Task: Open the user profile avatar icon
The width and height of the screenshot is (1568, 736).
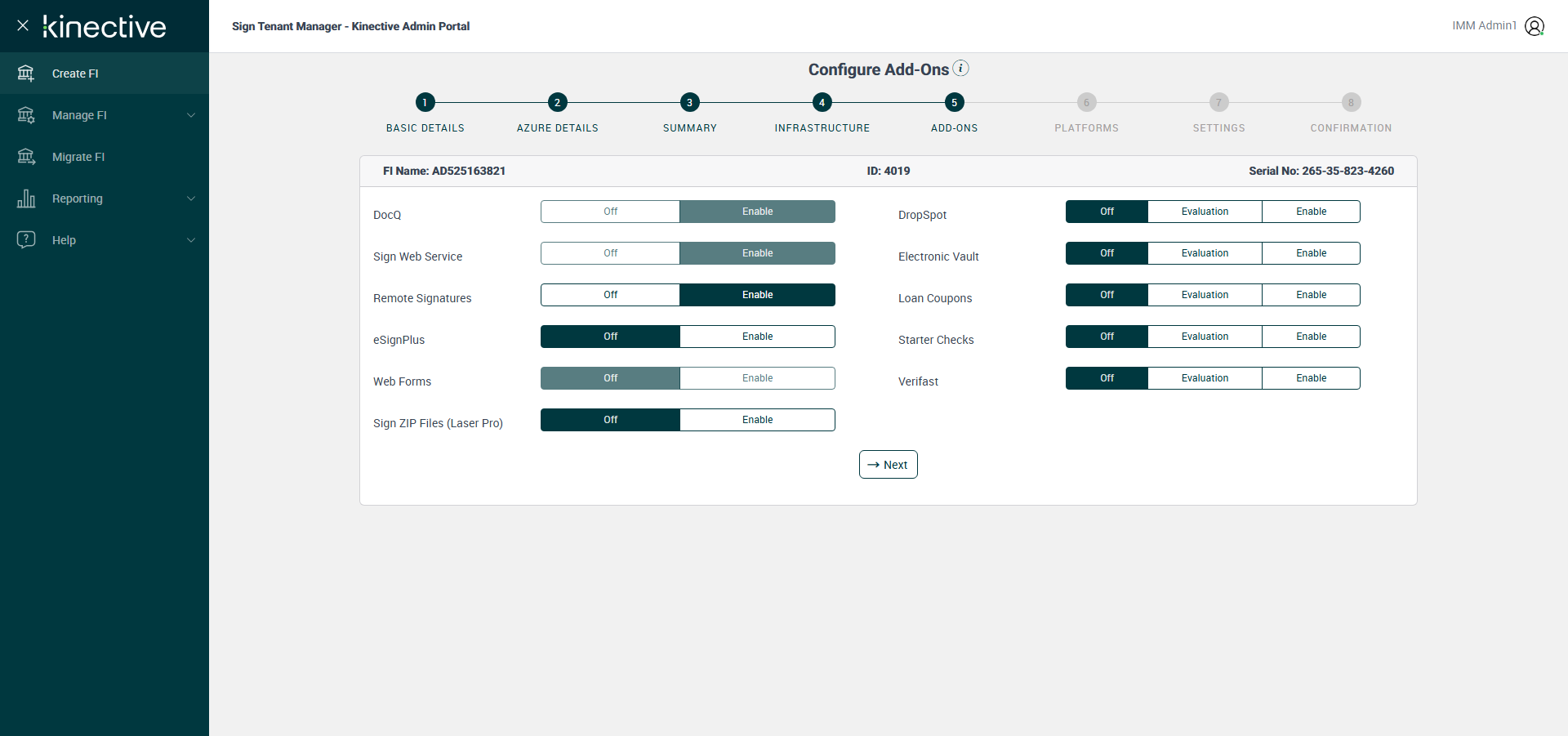Action: (1535, 26)
